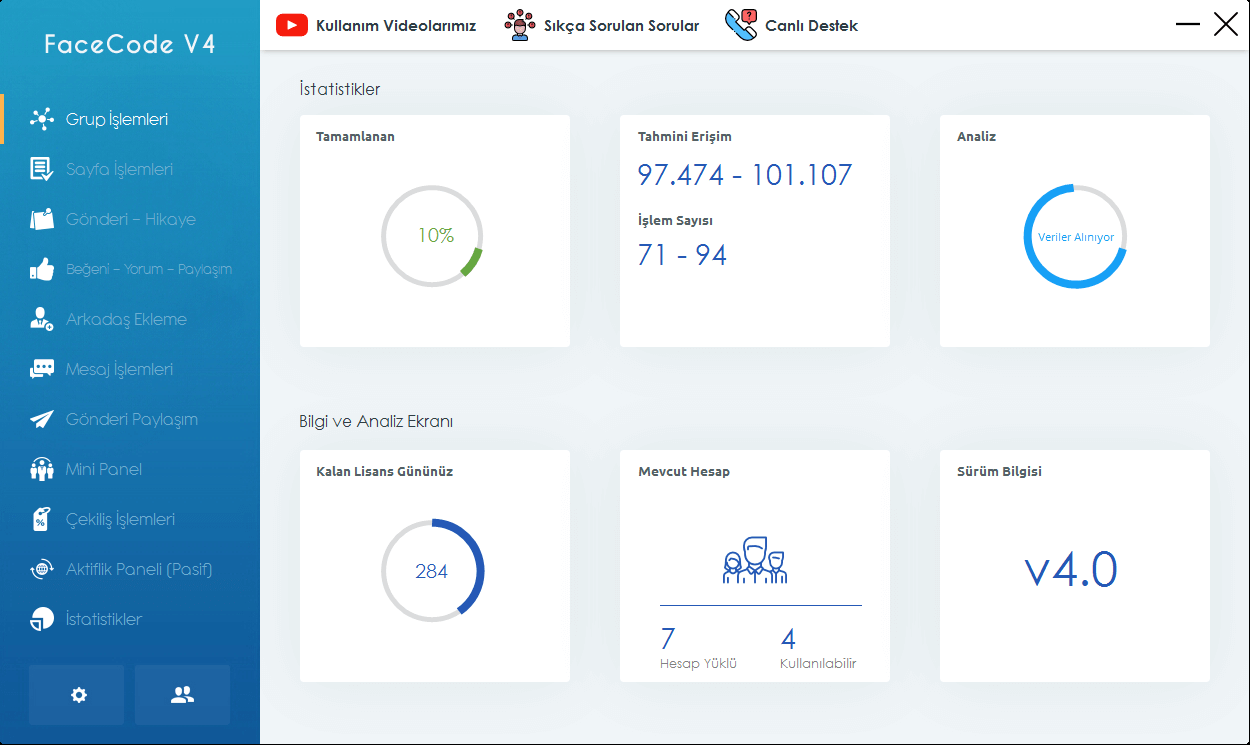Image resolution: width=1250 pixels, height=745 pixels.
Task: Open Kullanım Videolarımız link
Action: click(x=396, y=26)
